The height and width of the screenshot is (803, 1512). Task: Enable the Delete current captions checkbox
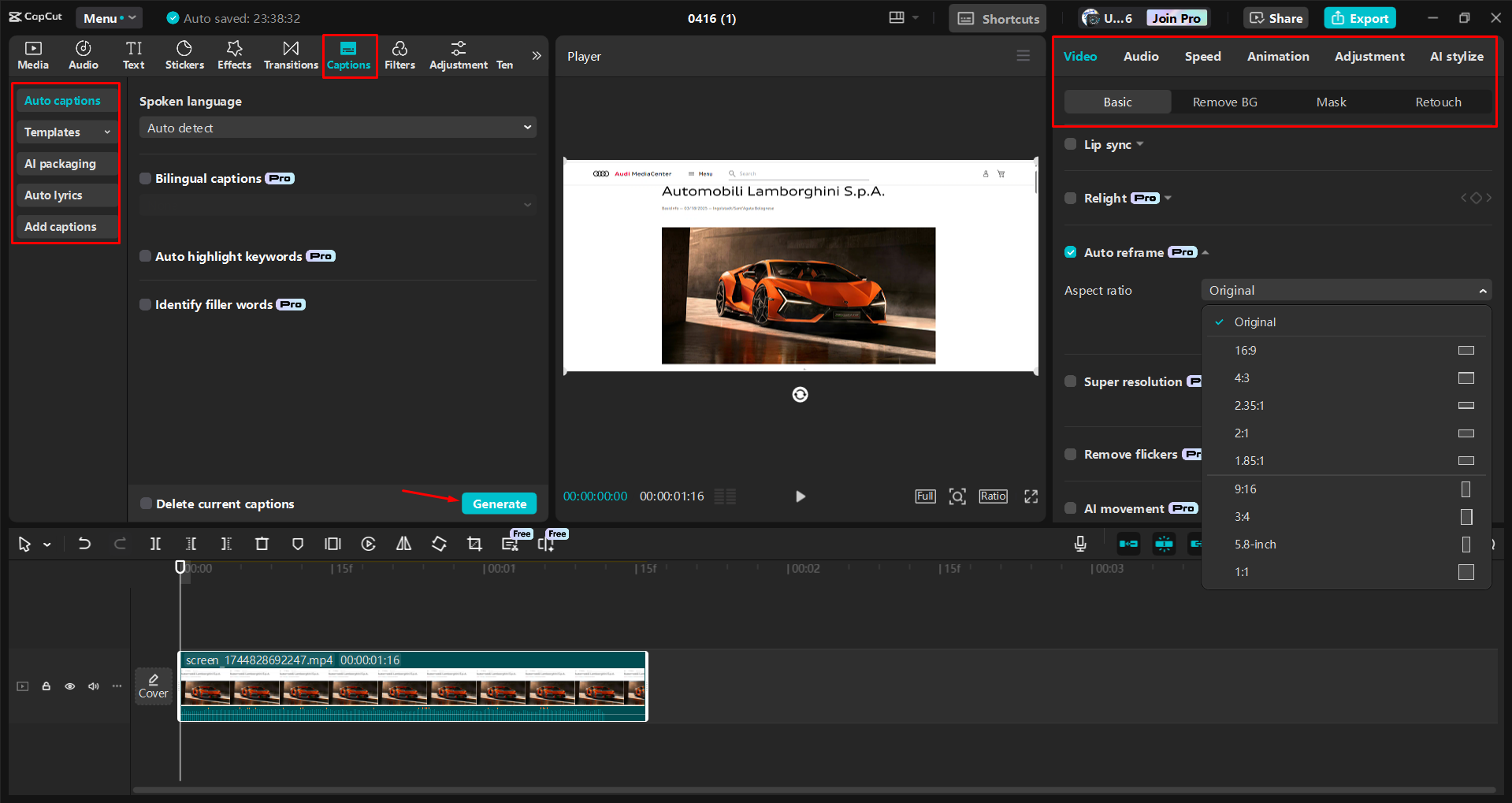(146, 504)
